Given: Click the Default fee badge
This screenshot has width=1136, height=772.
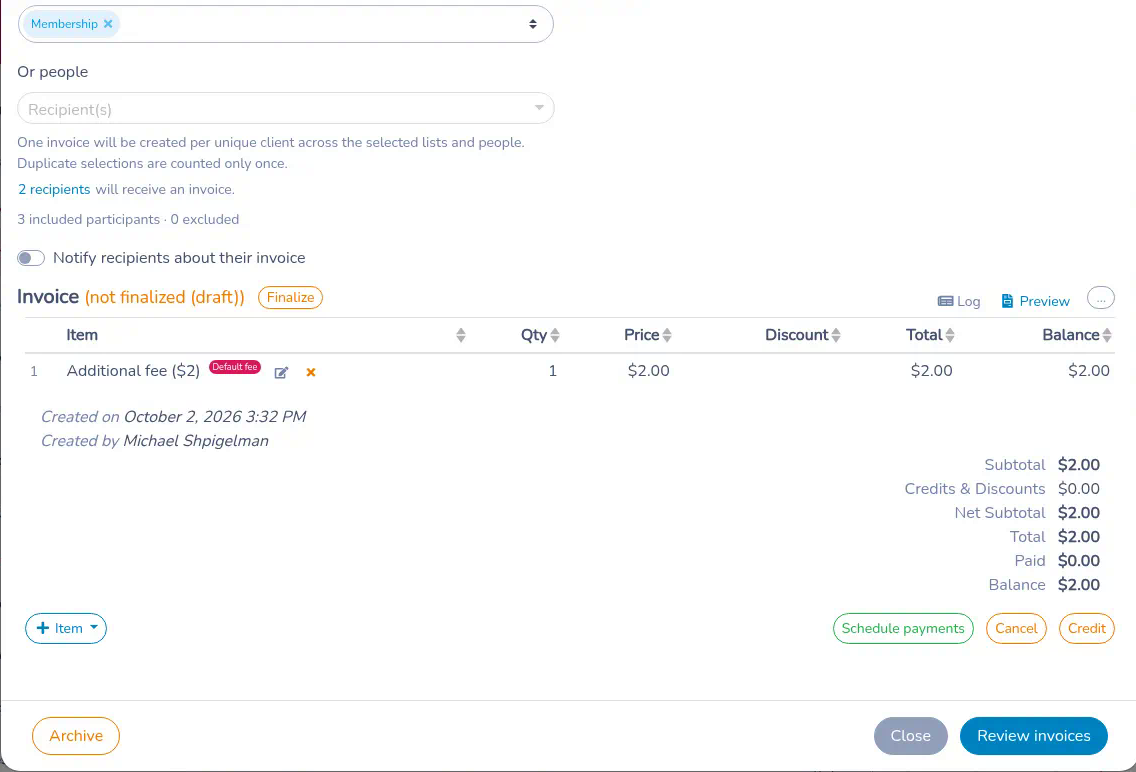Looking at the screenshot, I should 235,367.
